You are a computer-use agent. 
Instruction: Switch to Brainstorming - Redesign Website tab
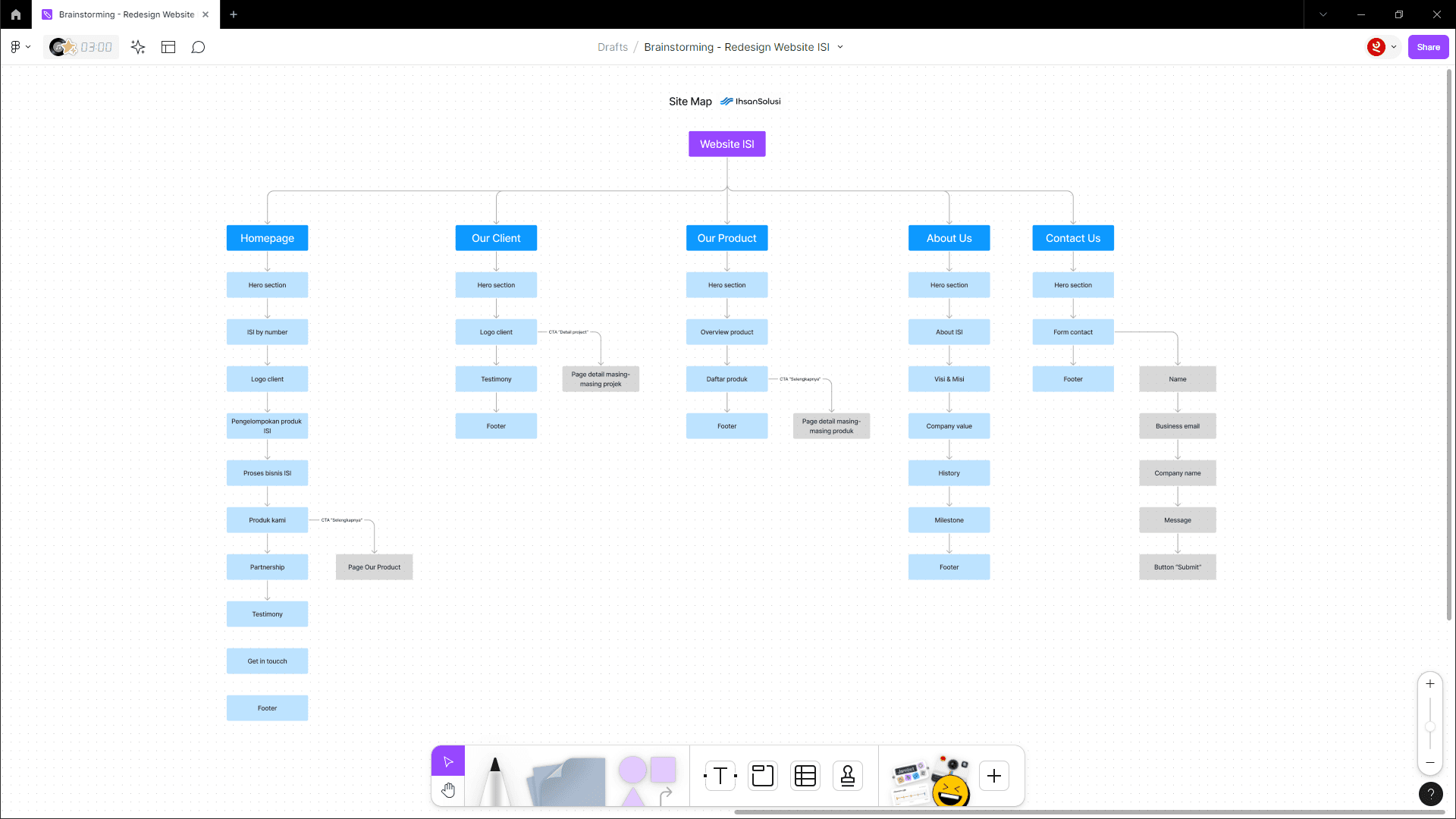pos(126,14)
